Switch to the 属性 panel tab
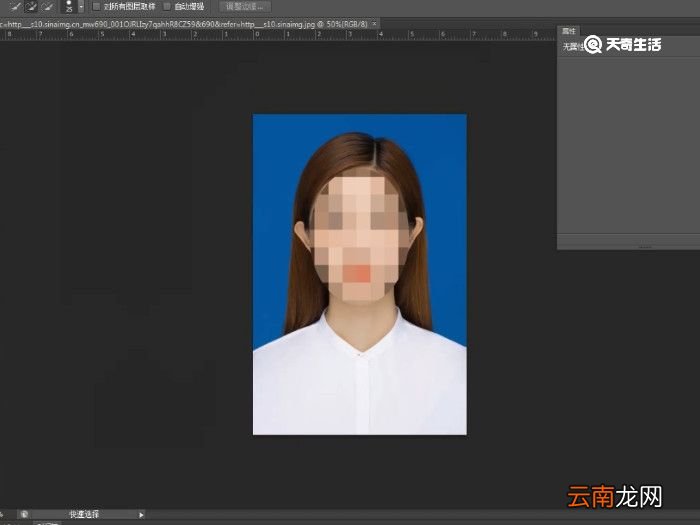 [x=568, y=31]
